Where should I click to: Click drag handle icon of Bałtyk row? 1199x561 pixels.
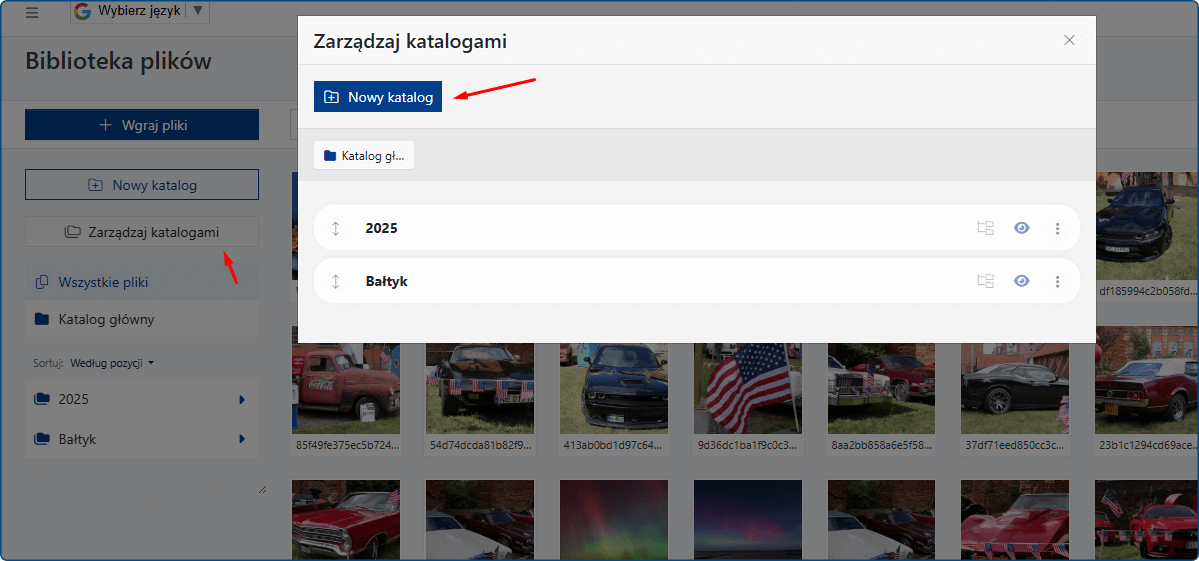coord(336,281)
